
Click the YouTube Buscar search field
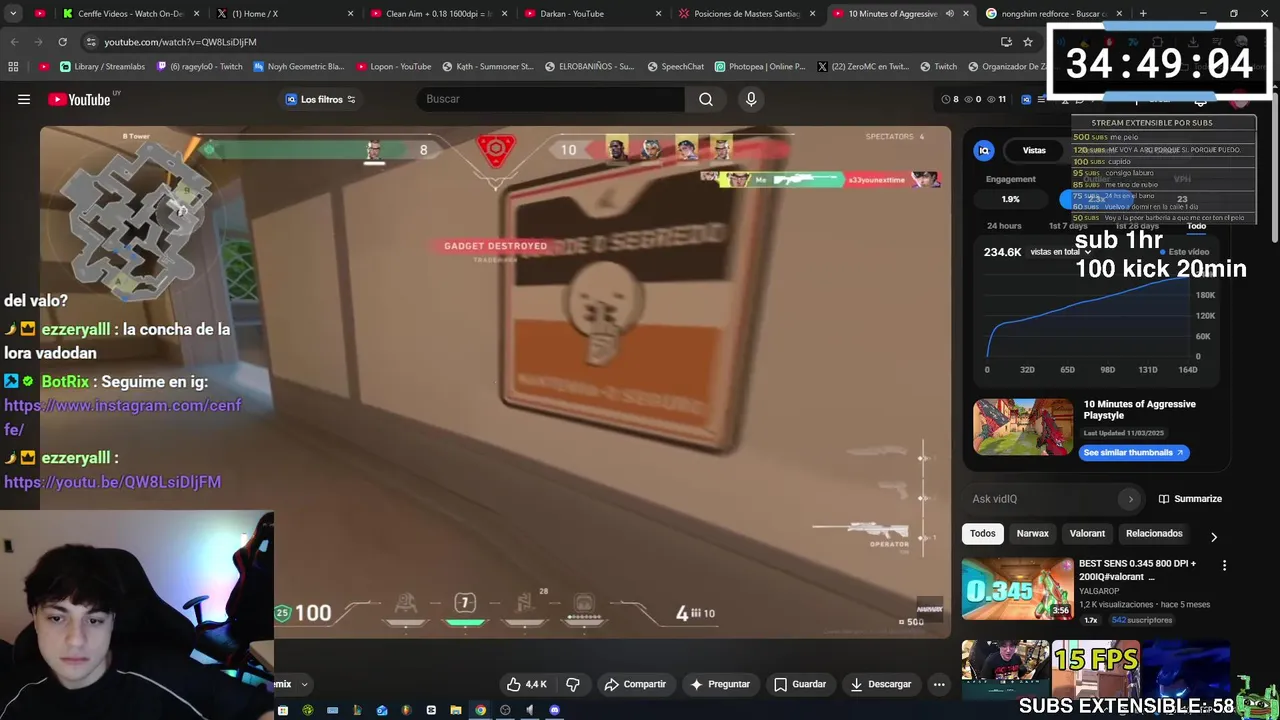pyautogui.click(x=550, y=99)
